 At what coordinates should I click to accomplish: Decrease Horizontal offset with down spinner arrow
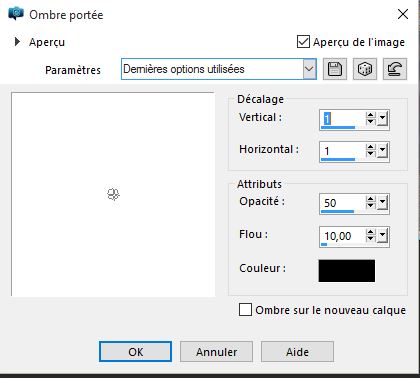click(x=370, y=154)
